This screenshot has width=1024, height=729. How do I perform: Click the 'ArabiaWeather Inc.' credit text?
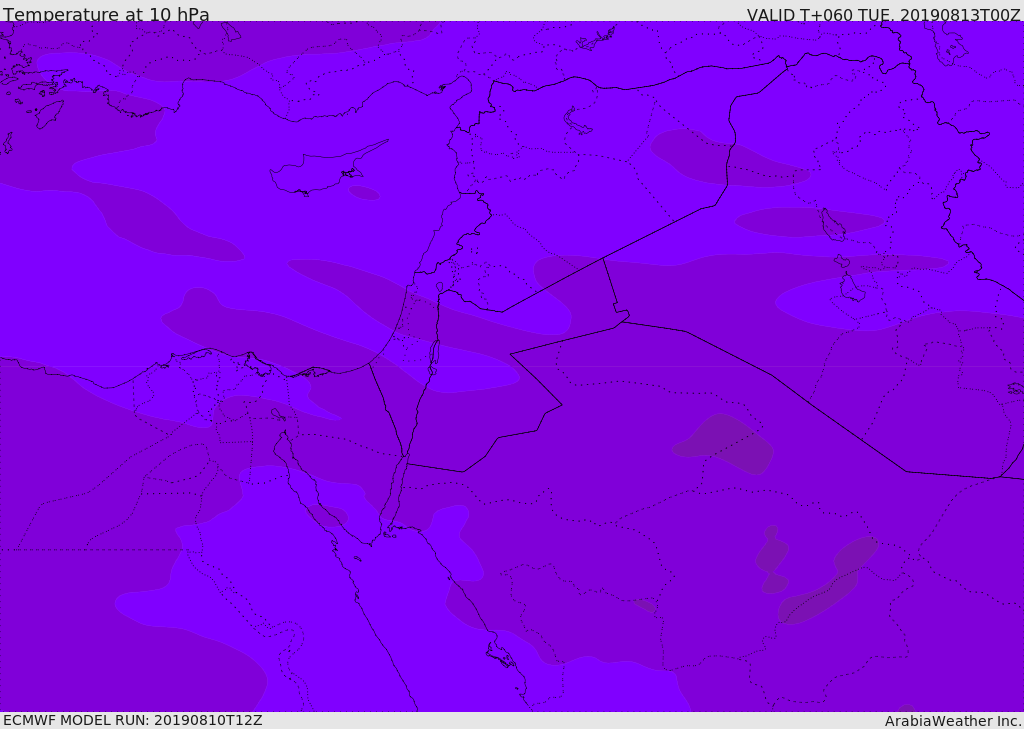coord(953,721)
